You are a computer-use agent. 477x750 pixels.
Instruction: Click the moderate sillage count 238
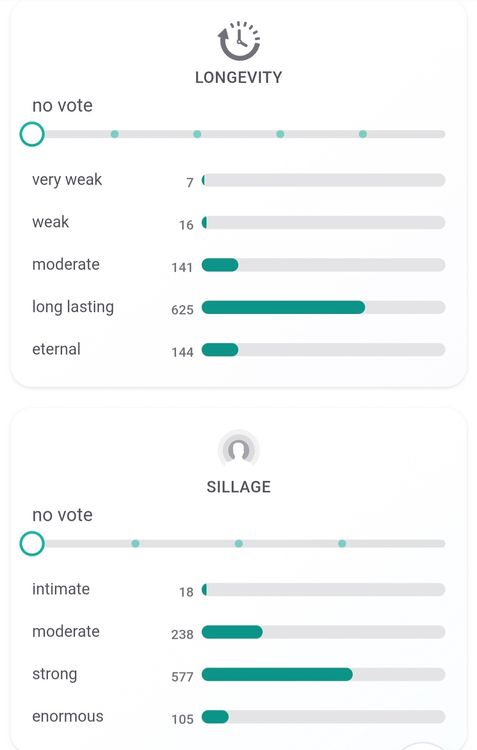pyautogui.click(x=182, y=634)
